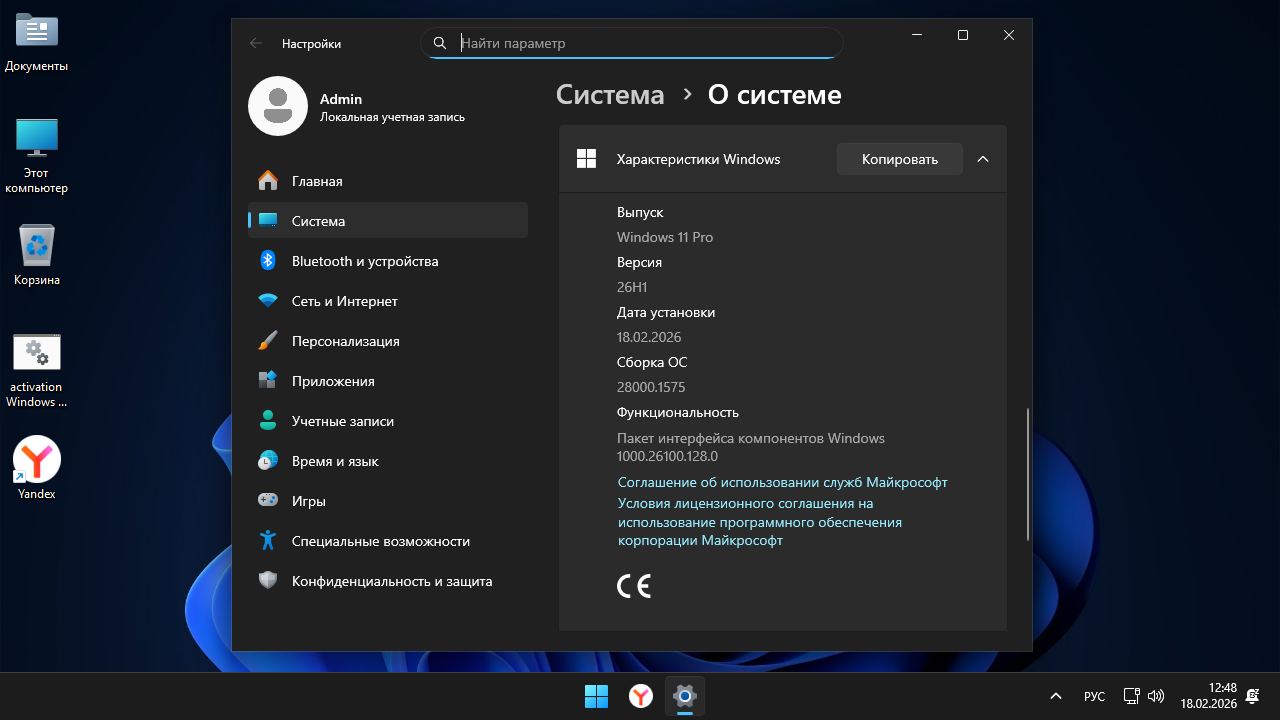
Task: Open Bluetooth и устройства settings section
Action: point(365,261)
